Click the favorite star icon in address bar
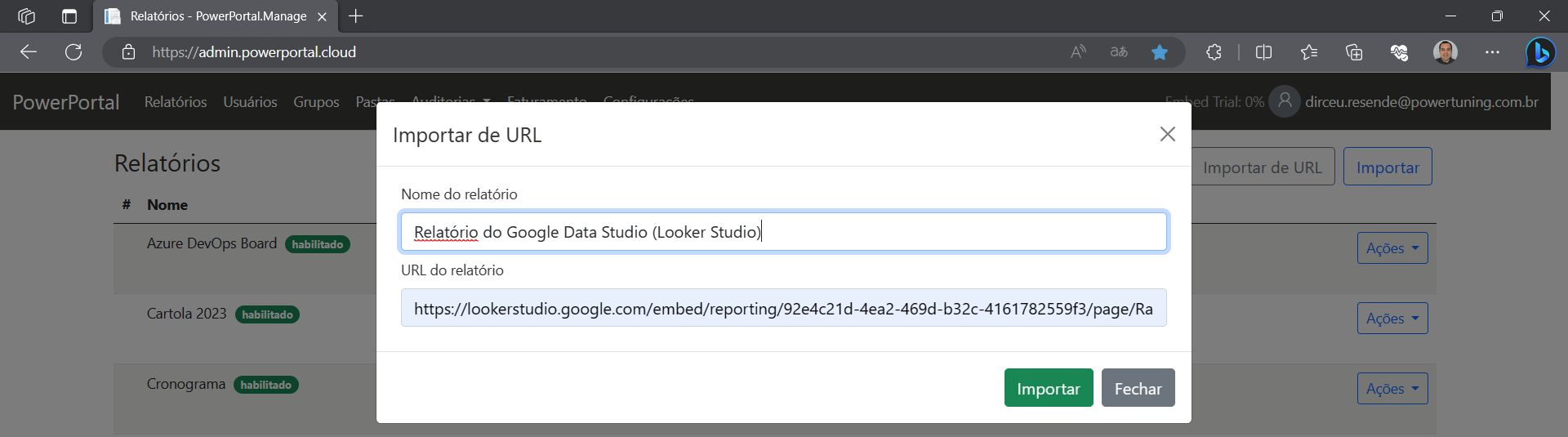 (1159, 52)
